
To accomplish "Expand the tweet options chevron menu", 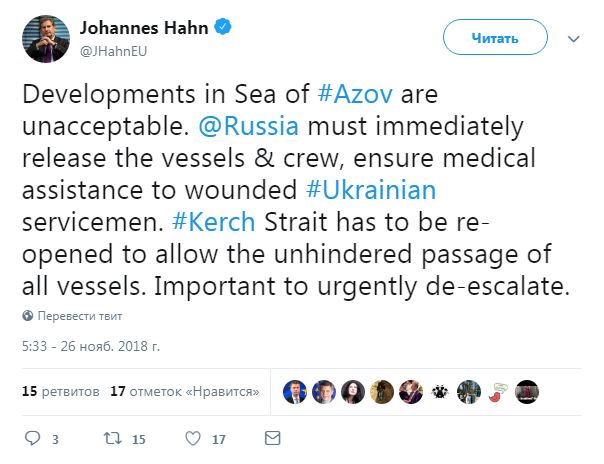I will click(574, 39).
